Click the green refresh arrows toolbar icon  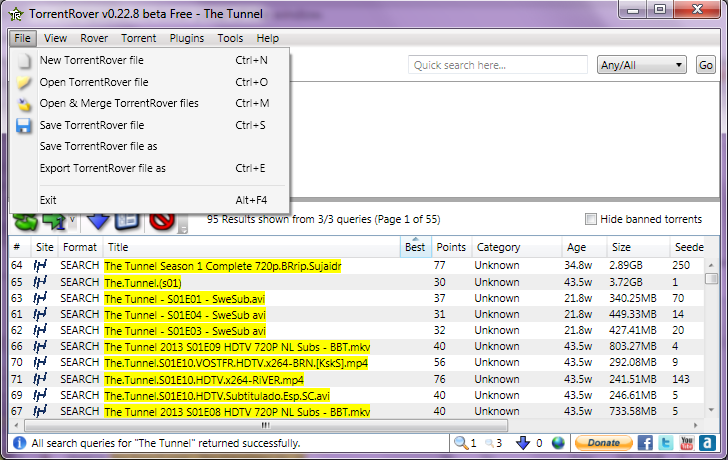[25, 222]
